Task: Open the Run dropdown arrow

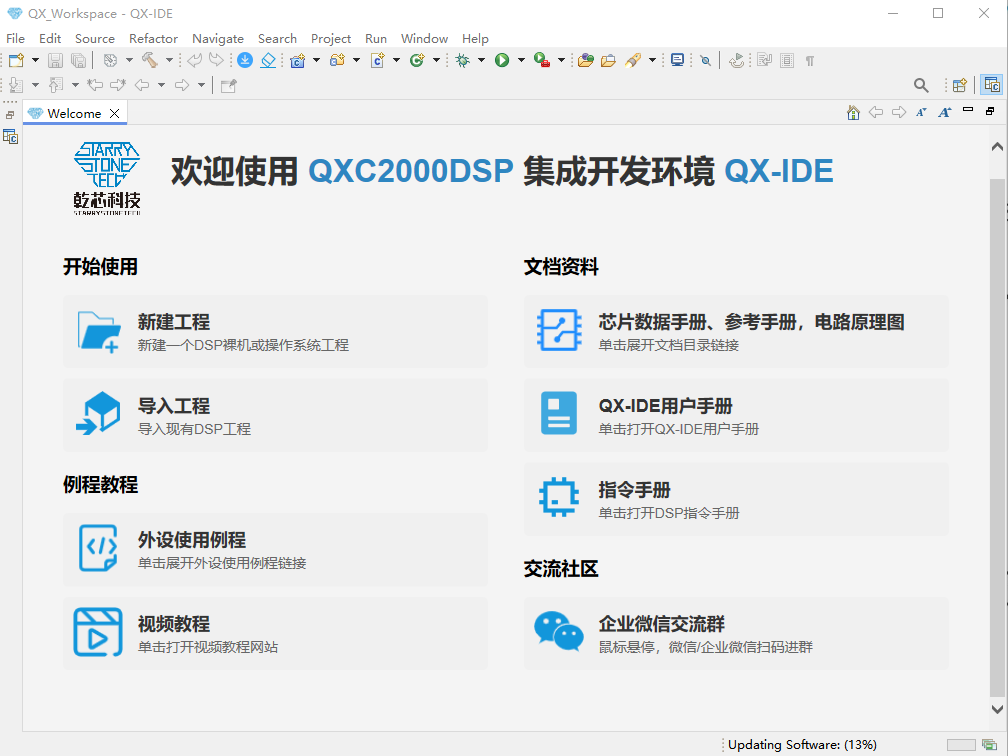Action: (521, 60)
